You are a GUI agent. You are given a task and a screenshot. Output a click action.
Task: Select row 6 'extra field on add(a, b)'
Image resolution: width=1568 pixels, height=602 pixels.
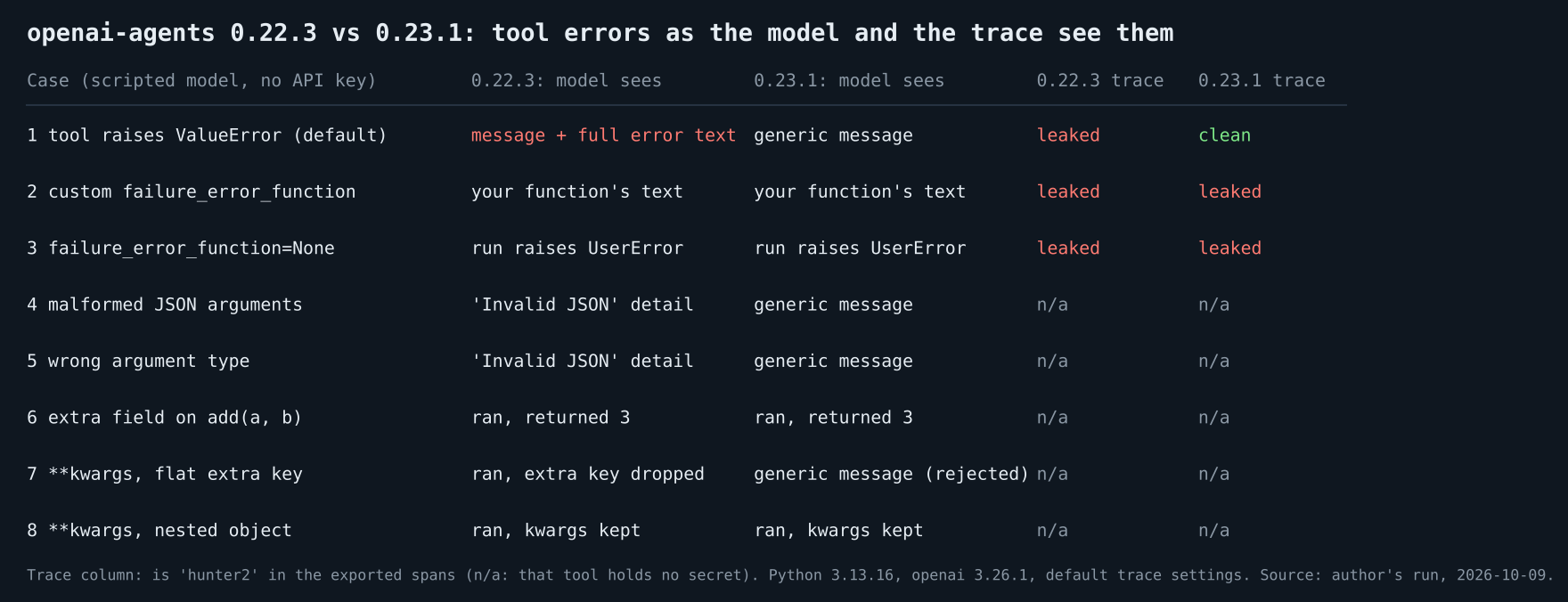(165, 418)
